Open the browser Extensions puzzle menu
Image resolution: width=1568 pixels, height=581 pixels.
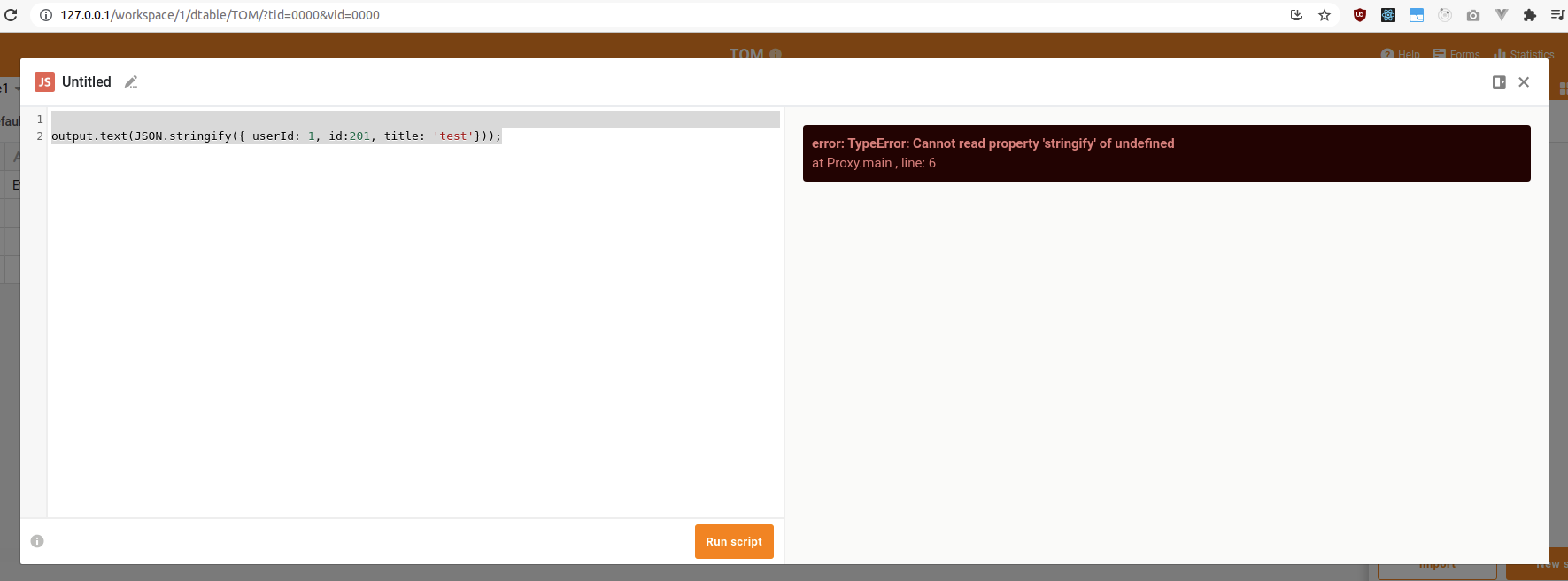click(1529, 15)
